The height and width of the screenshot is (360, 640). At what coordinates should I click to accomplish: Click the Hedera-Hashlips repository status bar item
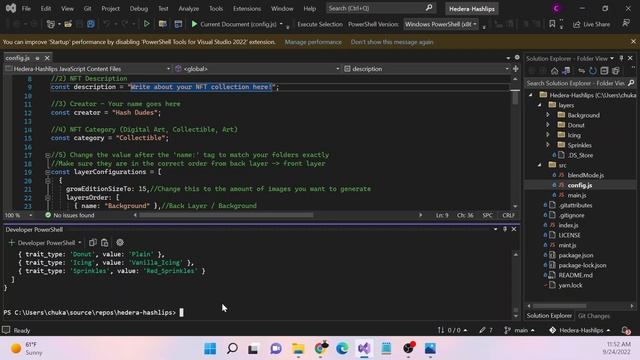pos(579,330)
